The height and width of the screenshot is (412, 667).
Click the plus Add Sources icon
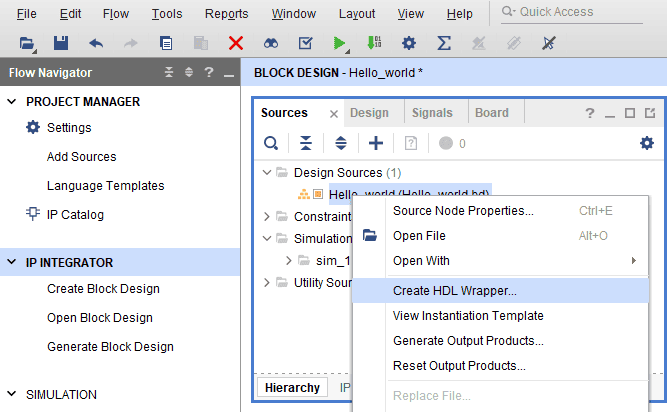376,143
